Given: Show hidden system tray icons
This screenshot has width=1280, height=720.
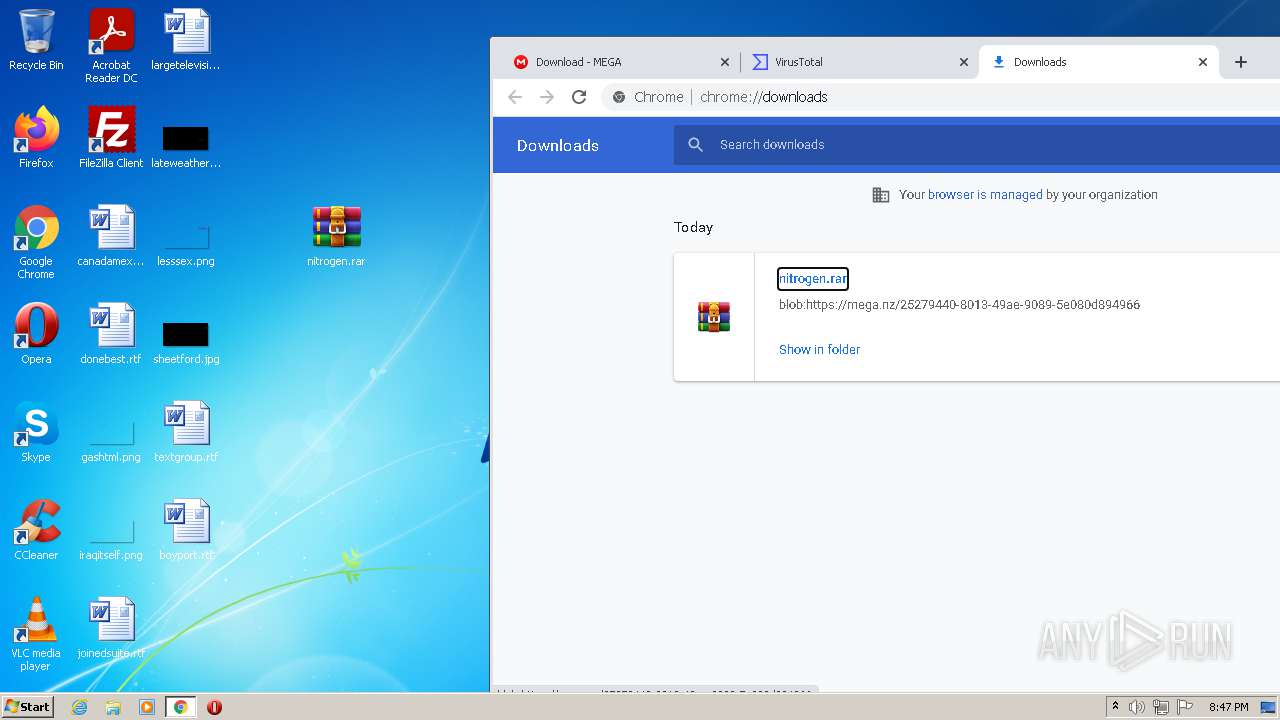Looking at the screenshot, I should pyautogui.click(x=1115, y=707).
